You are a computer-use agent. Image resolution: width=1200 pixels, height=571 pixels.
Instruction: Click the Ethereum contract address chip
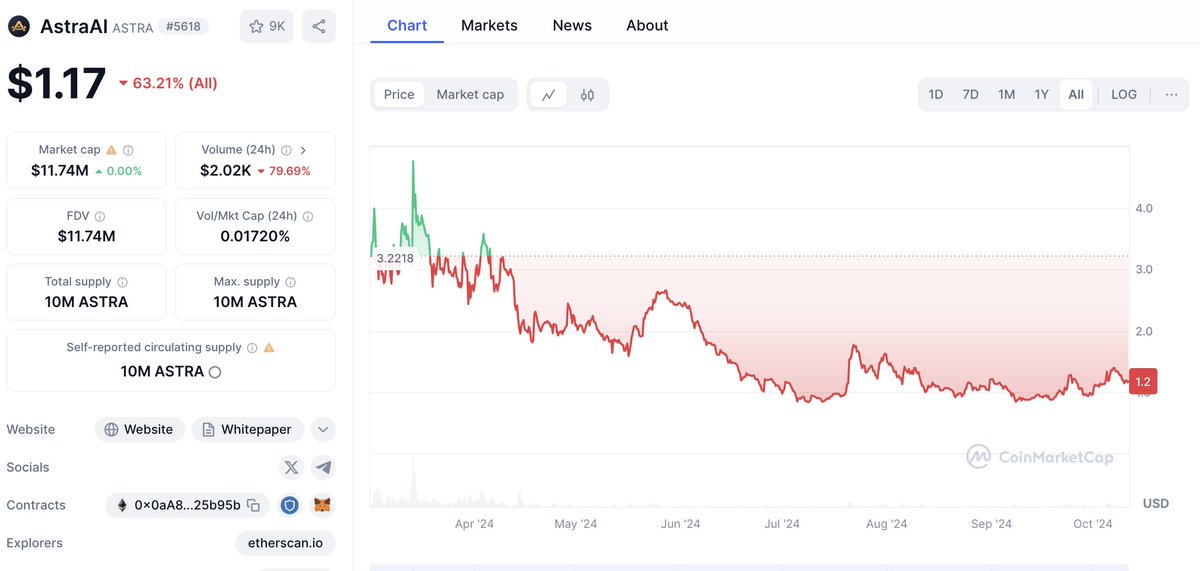coord(187,505)
